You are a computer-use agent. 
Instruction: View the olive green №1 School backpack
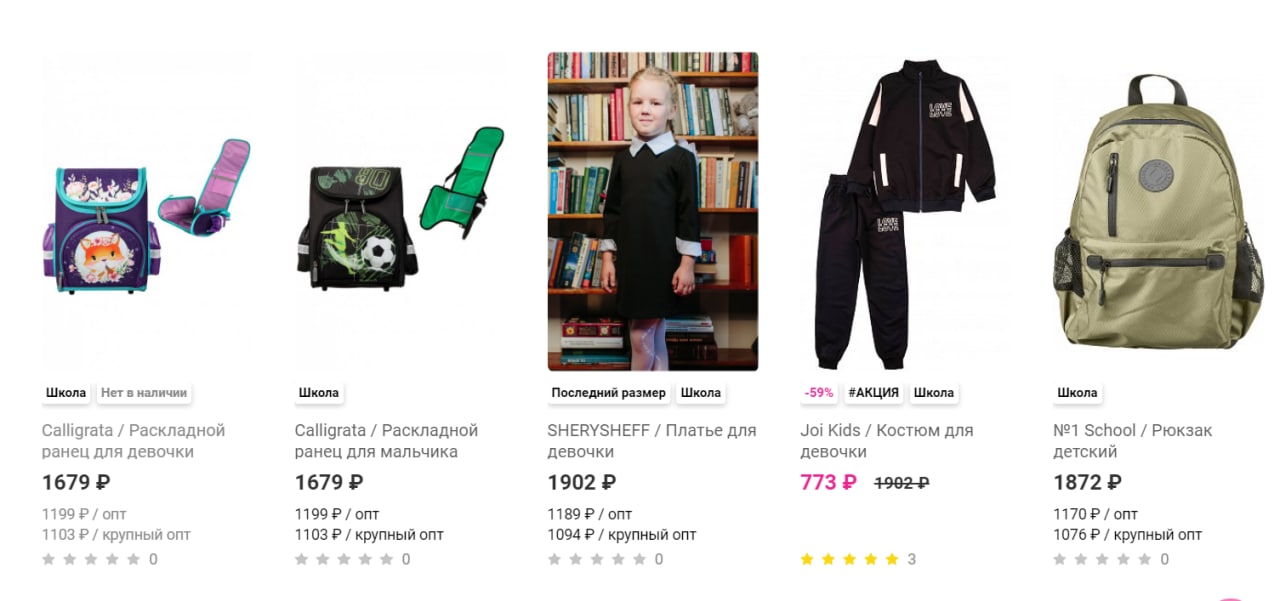pyautogui.click(x=1159, y=211)
